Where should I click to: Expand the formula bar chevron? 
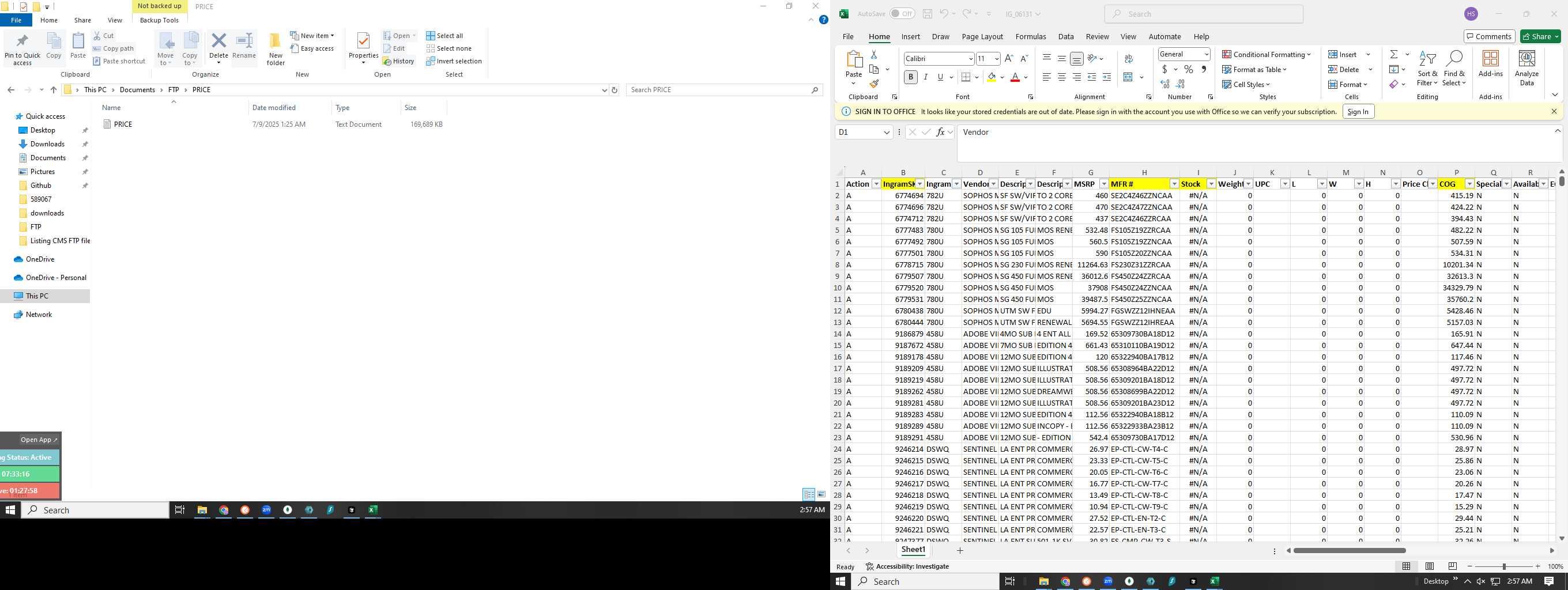(x=1558, y=131)
